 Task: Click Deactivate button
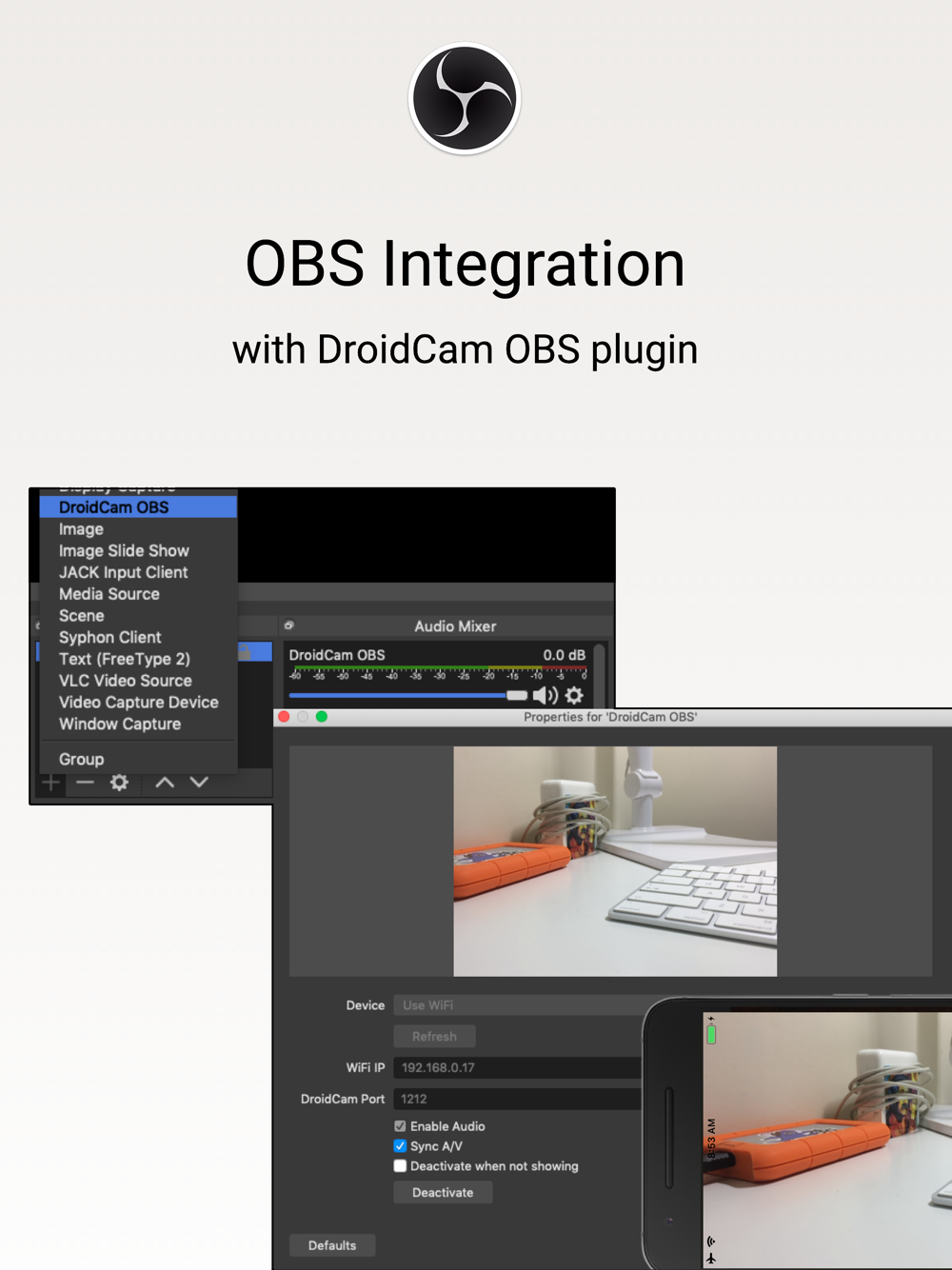[x=443, y=1193]
